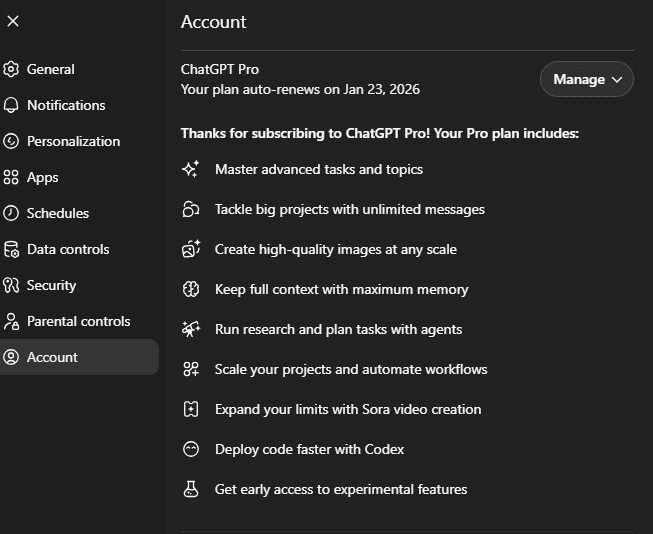Expand the chevron next to Manage
653x534 pixels.
(616, 79)
